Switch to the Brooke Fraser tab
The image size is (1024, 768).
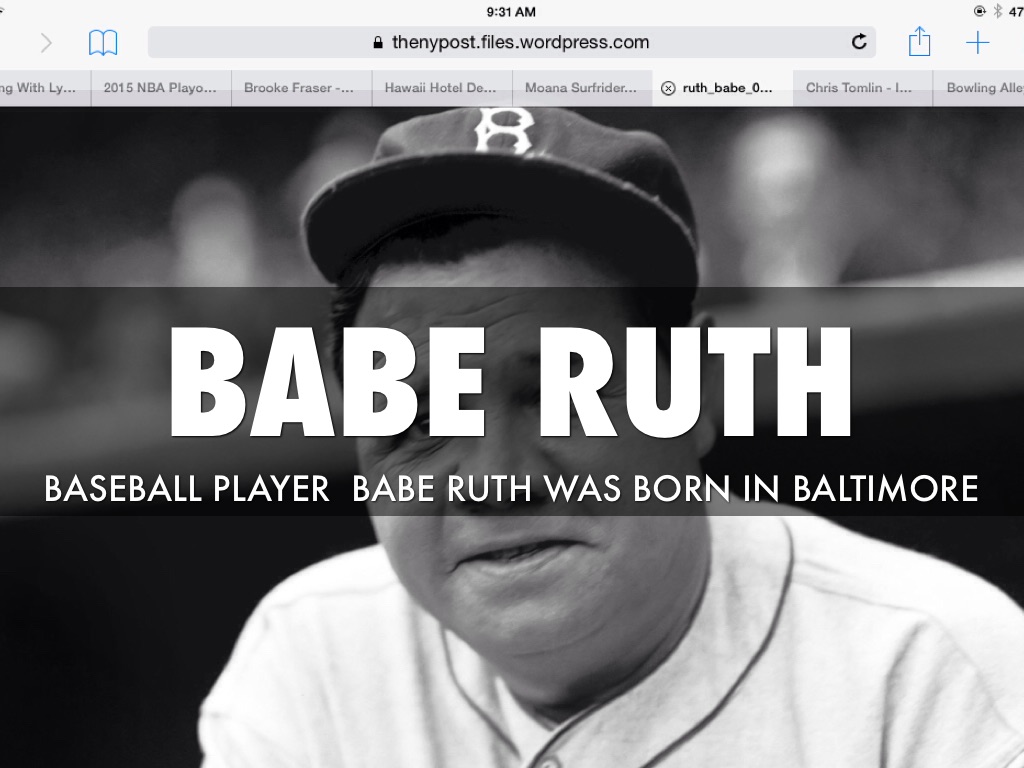tap(299, 88)
